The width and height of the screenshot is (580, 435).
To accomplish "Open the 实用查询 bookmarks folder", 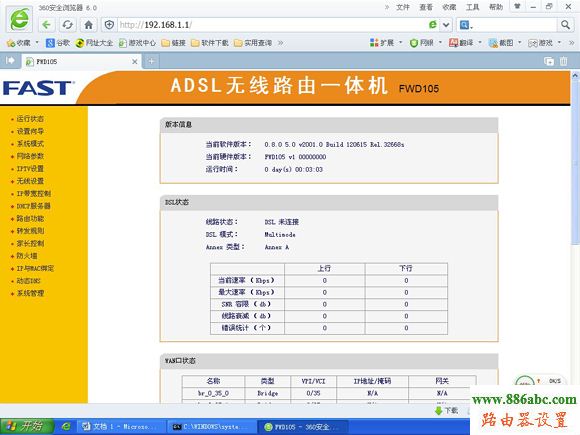I will 253,43.
